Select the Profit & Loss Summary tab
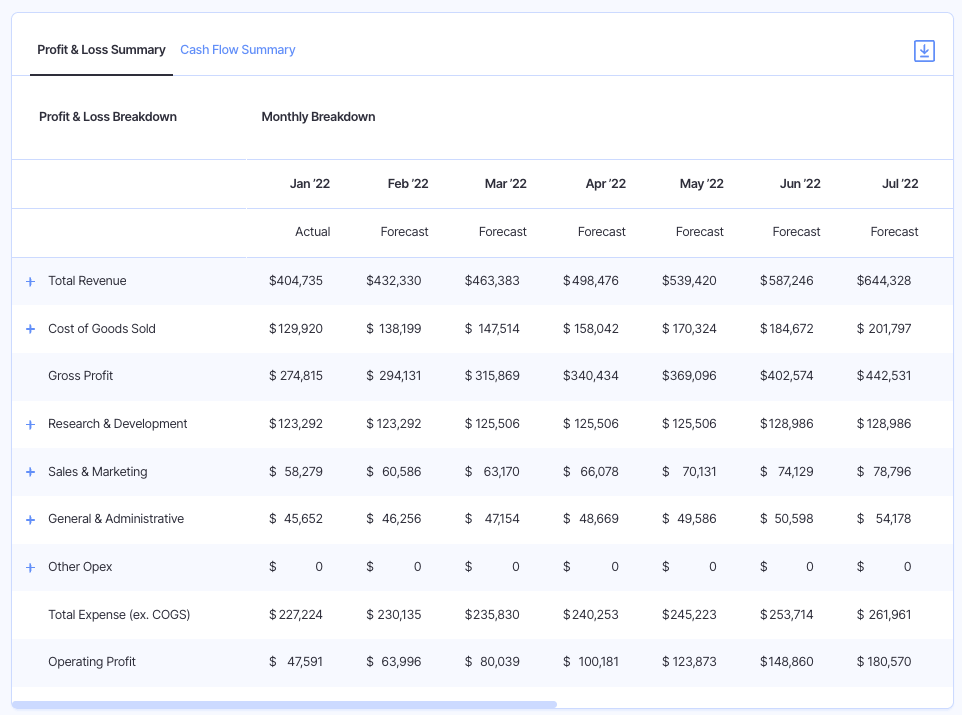 point(101,50)
